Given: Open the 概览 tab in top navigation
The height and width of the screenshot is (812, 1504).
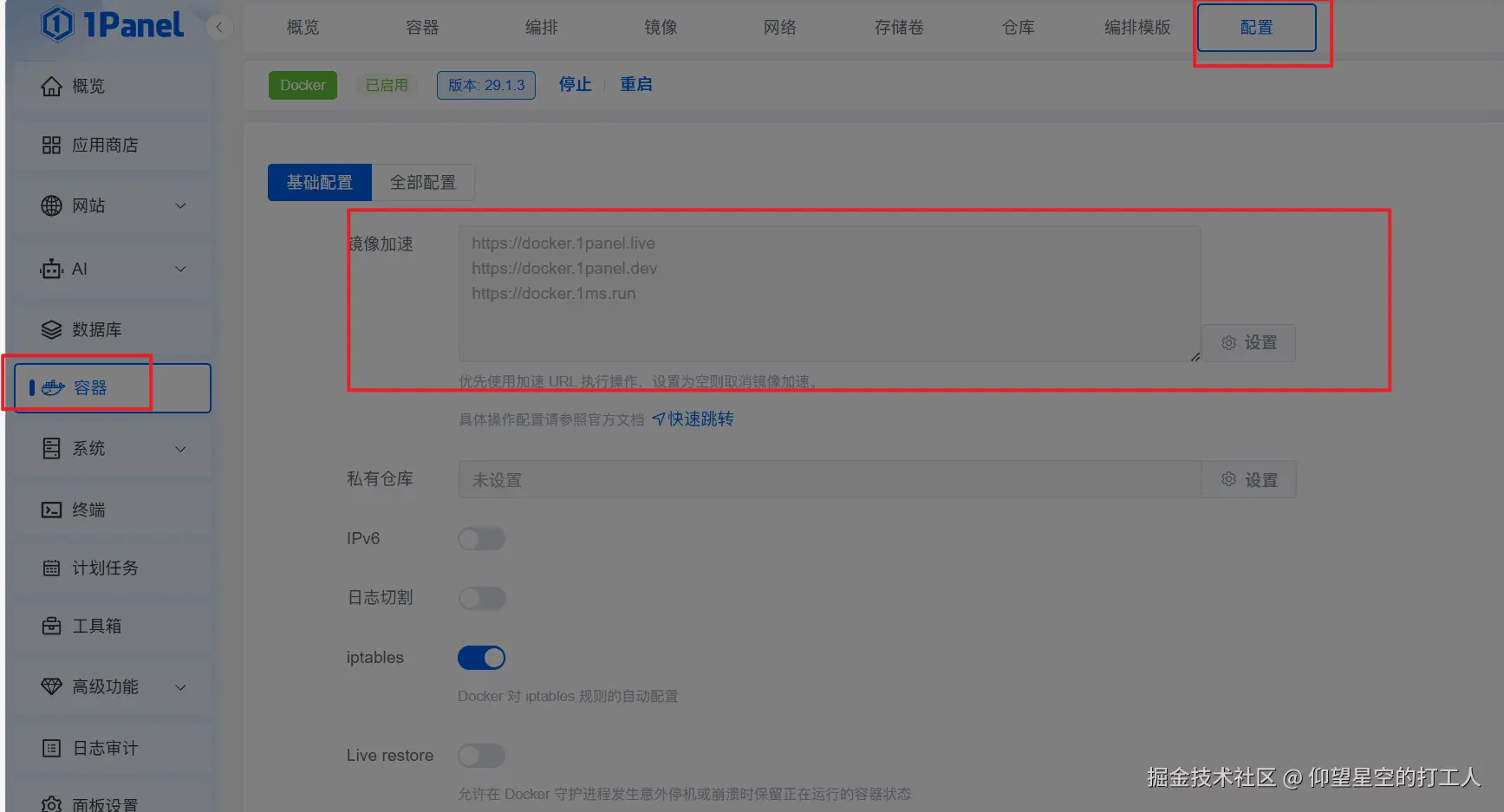Looking at the screenshot, I should (303, 28).
